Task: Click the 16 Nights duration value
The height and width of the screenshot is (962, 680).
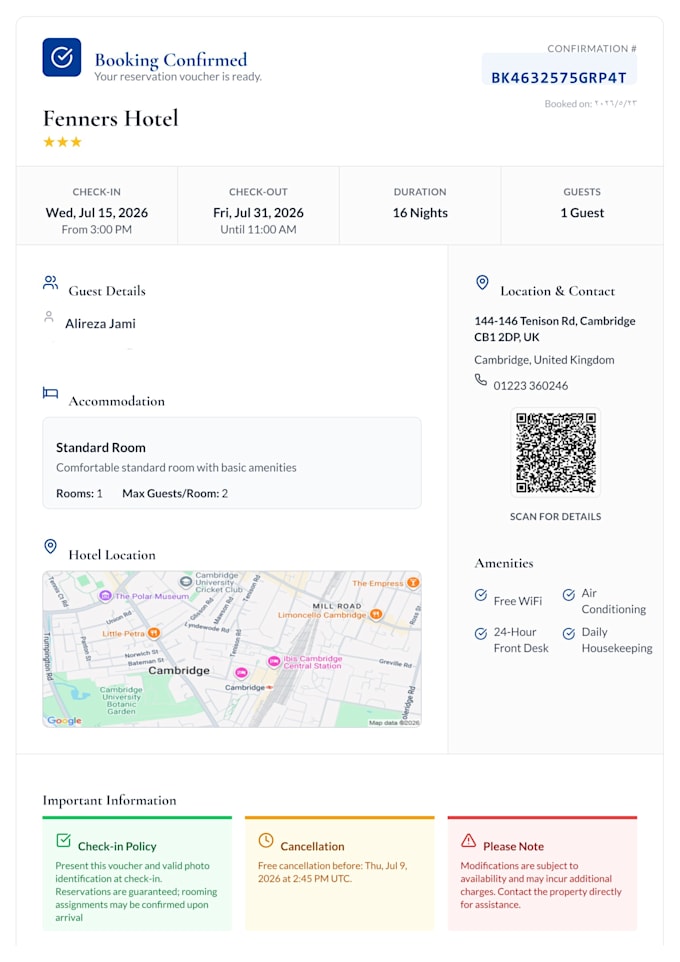Action: coord(420,212)
